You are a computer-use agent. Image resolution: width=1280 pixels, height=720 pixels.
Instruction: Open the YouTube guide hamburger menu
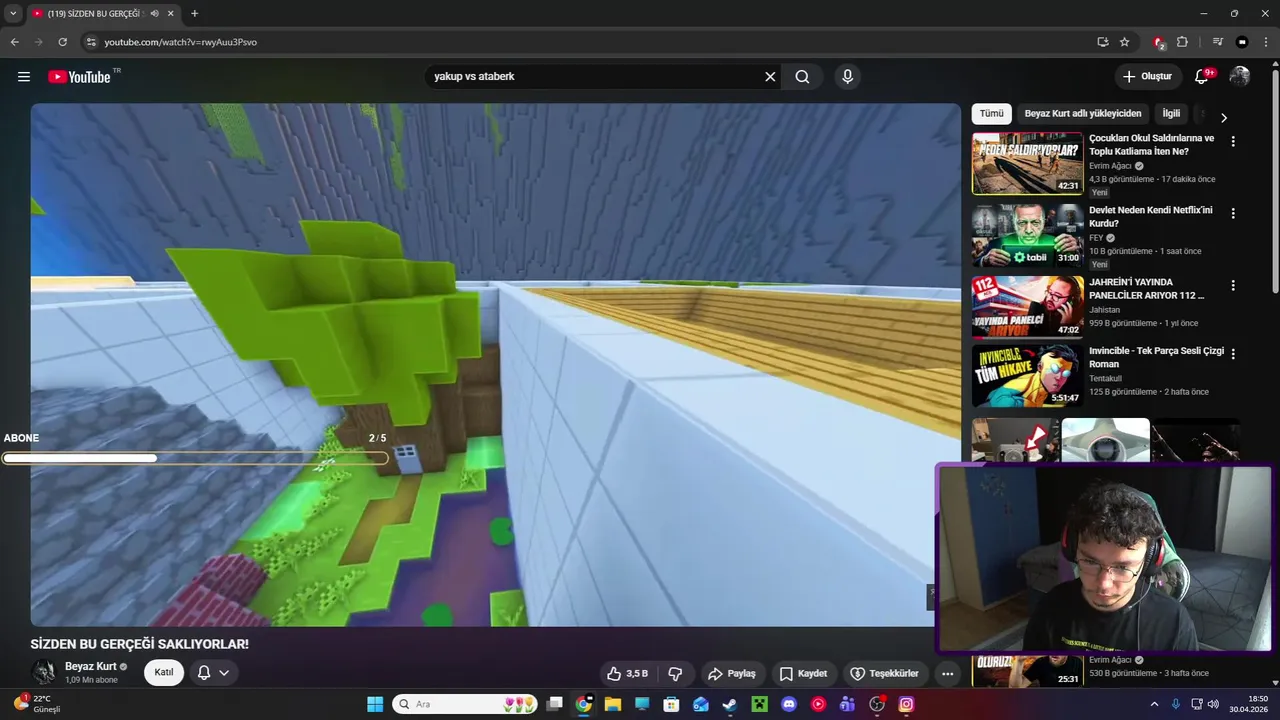tap(24, 77)
